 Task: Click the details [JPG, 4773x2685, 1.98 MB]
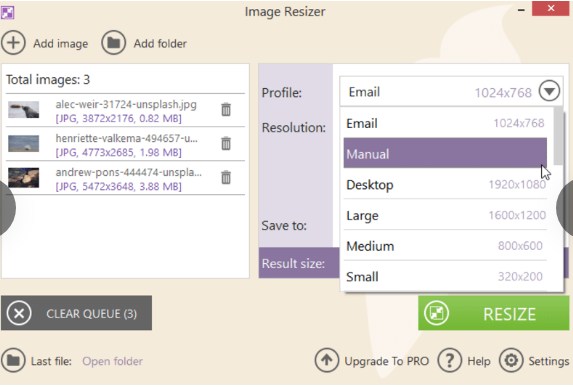tap(118, 152)
